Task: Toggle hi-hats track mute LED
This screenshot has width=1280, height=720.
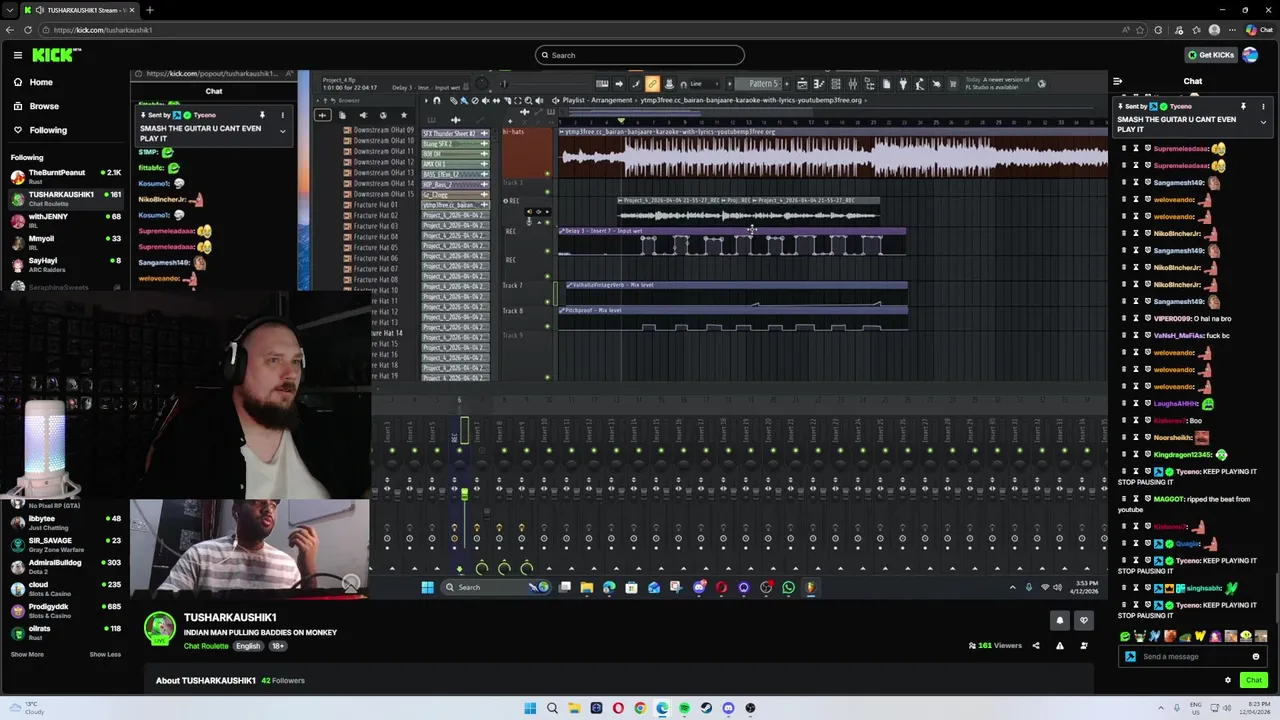Action: tap(547, 174)
